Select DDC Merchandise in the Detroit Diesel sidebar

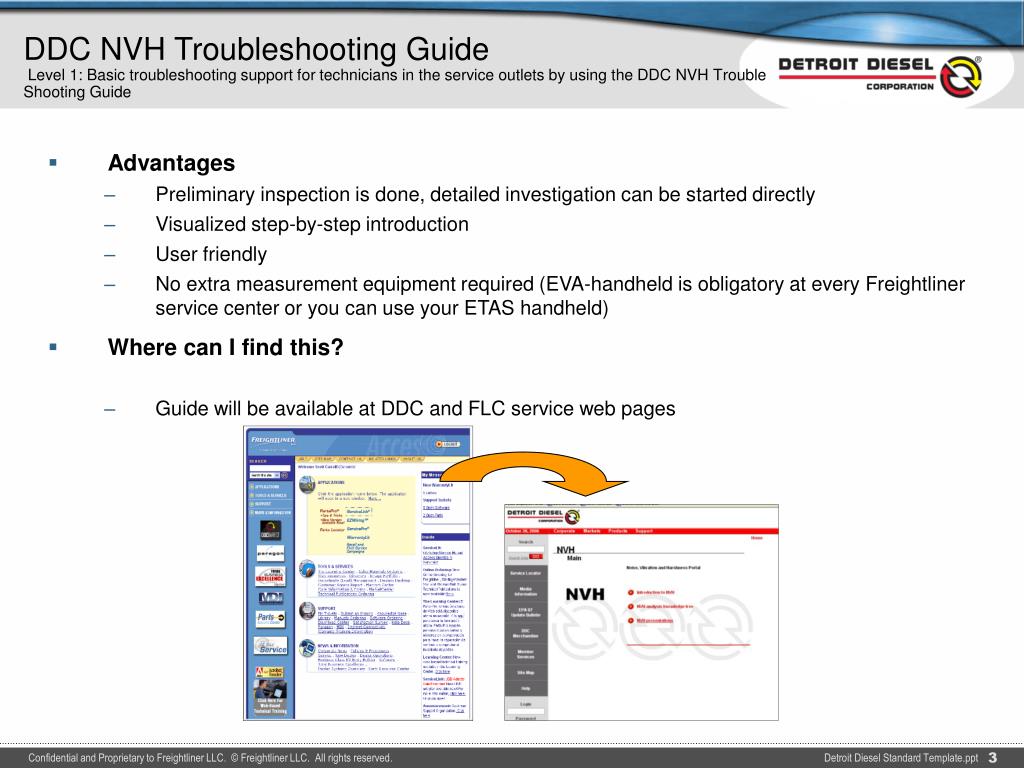[x=526, y=633]
